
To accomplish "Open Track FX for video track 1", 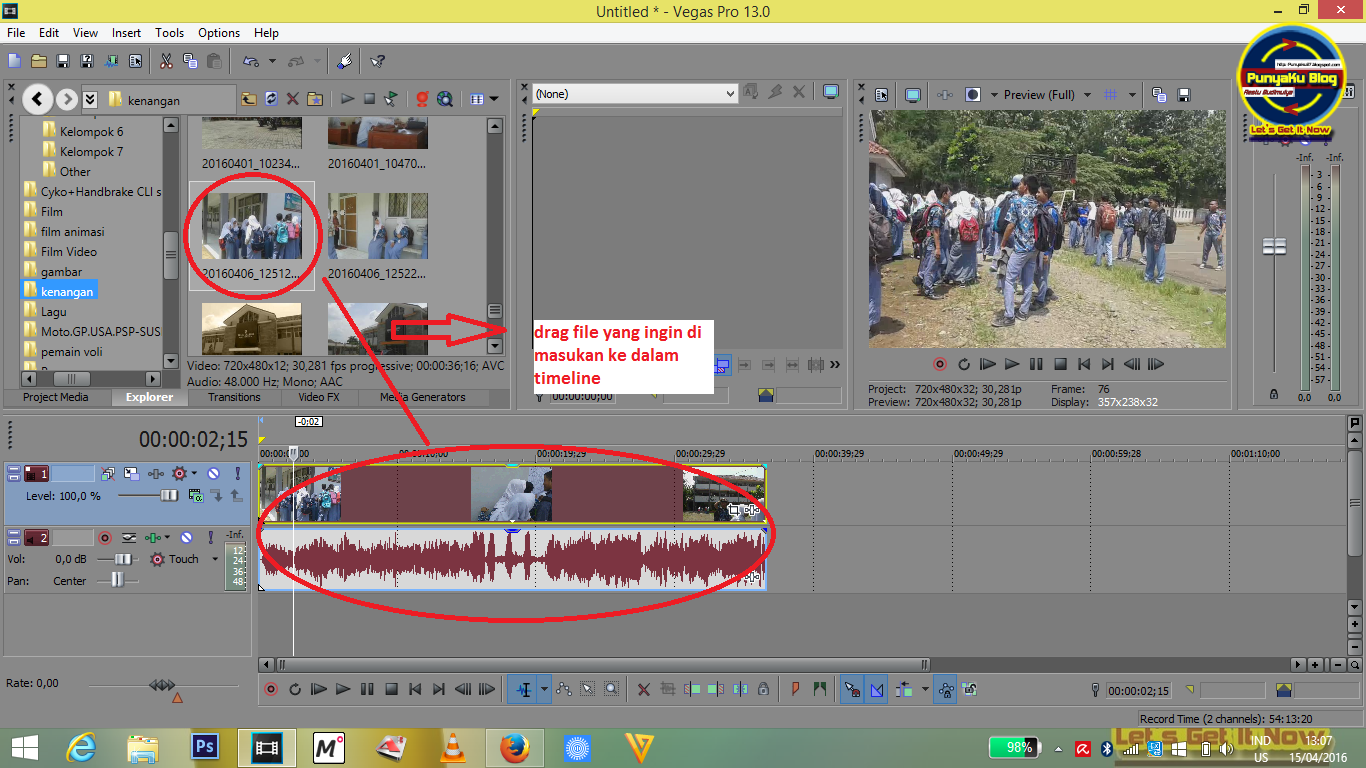I will pos(179,473).
